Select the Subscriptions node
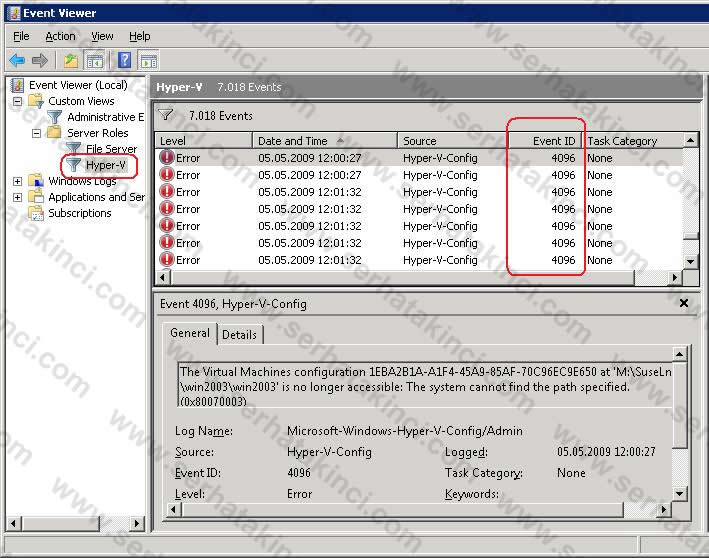Image resolution: width=709 pixels, height=558 pixels. click(80, 213)
